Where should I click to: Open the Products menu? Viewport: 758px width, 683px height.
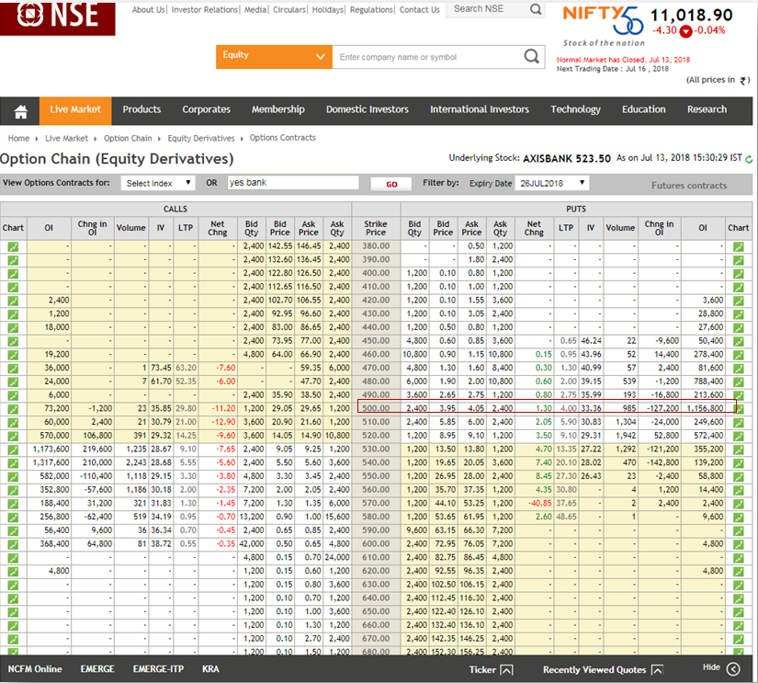(x=142, y=110)
